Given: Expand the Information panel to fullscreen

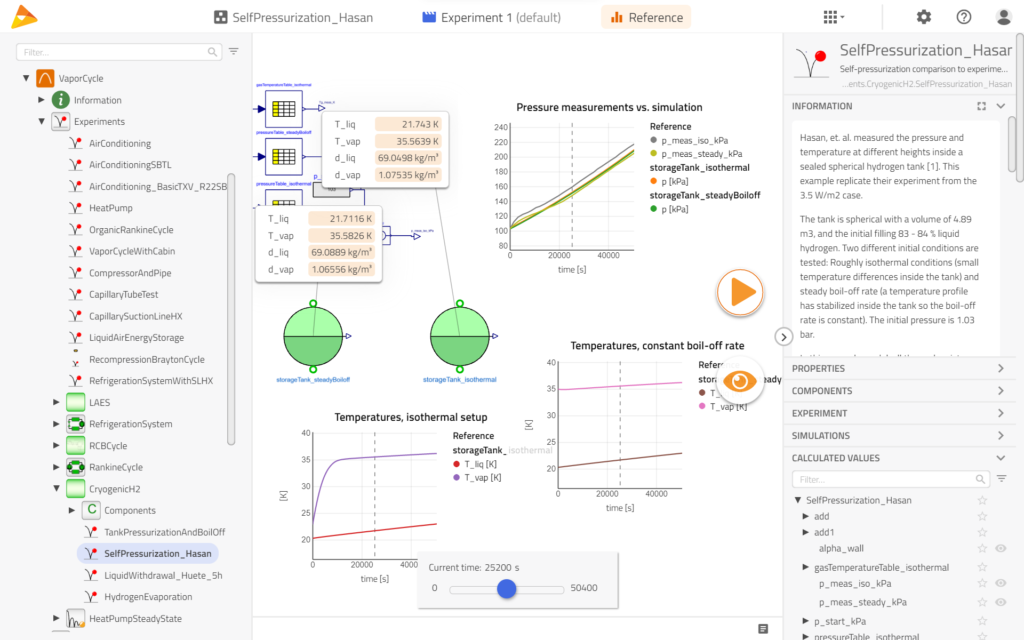Looking at the screenshot, I should point(981,106).
